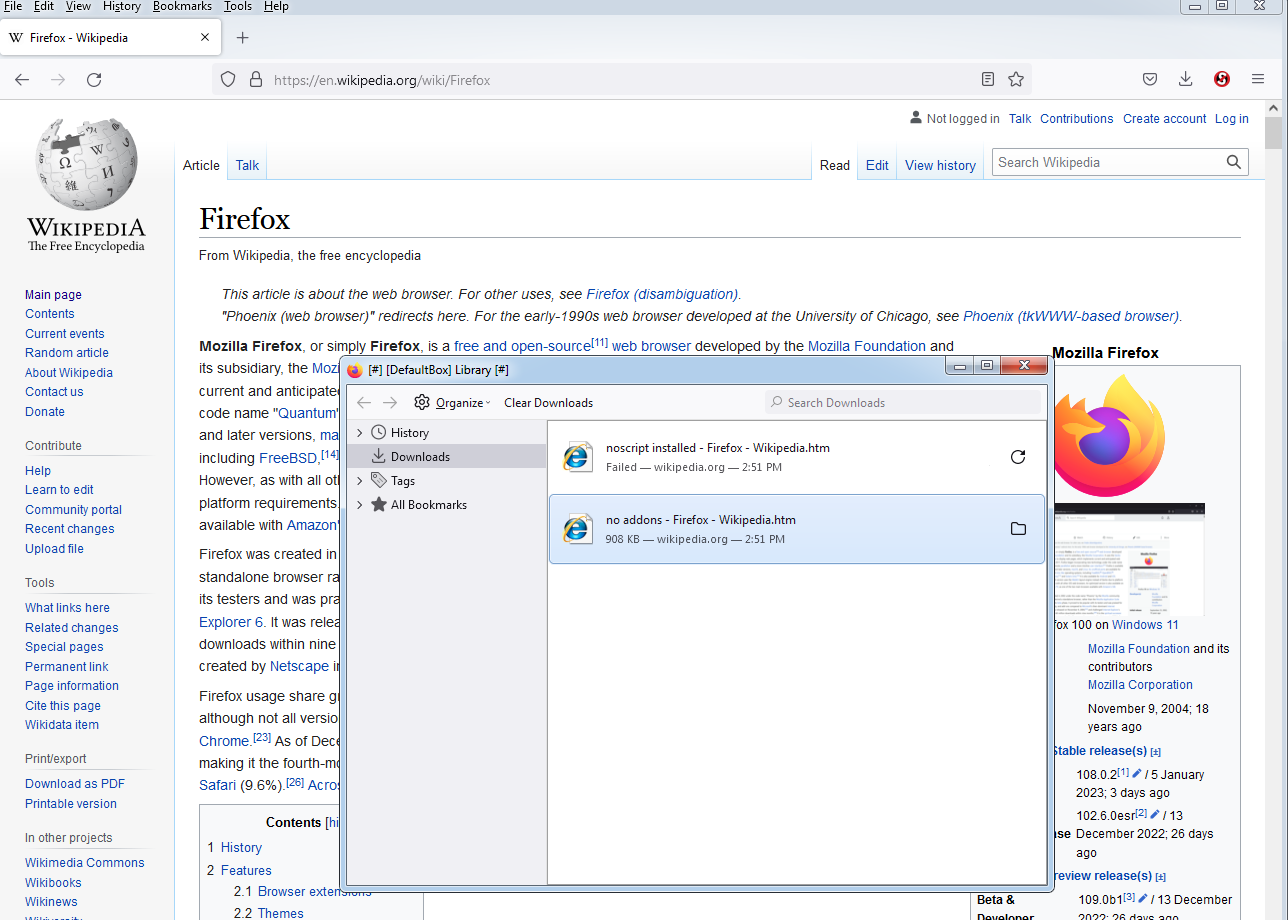The image size is (1288, 920).
Task: Click Clear Downloads
Action: click(548, 402)
